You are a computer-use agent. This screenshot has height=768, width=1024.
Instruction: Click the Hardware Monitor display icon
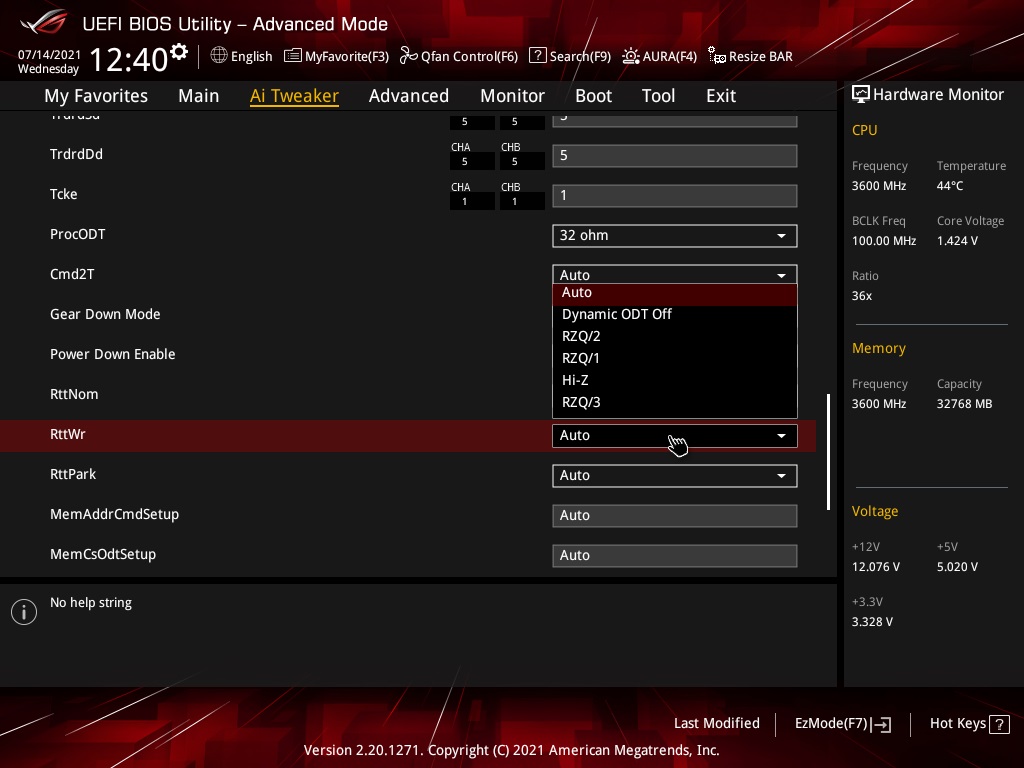tap(861, 95)
